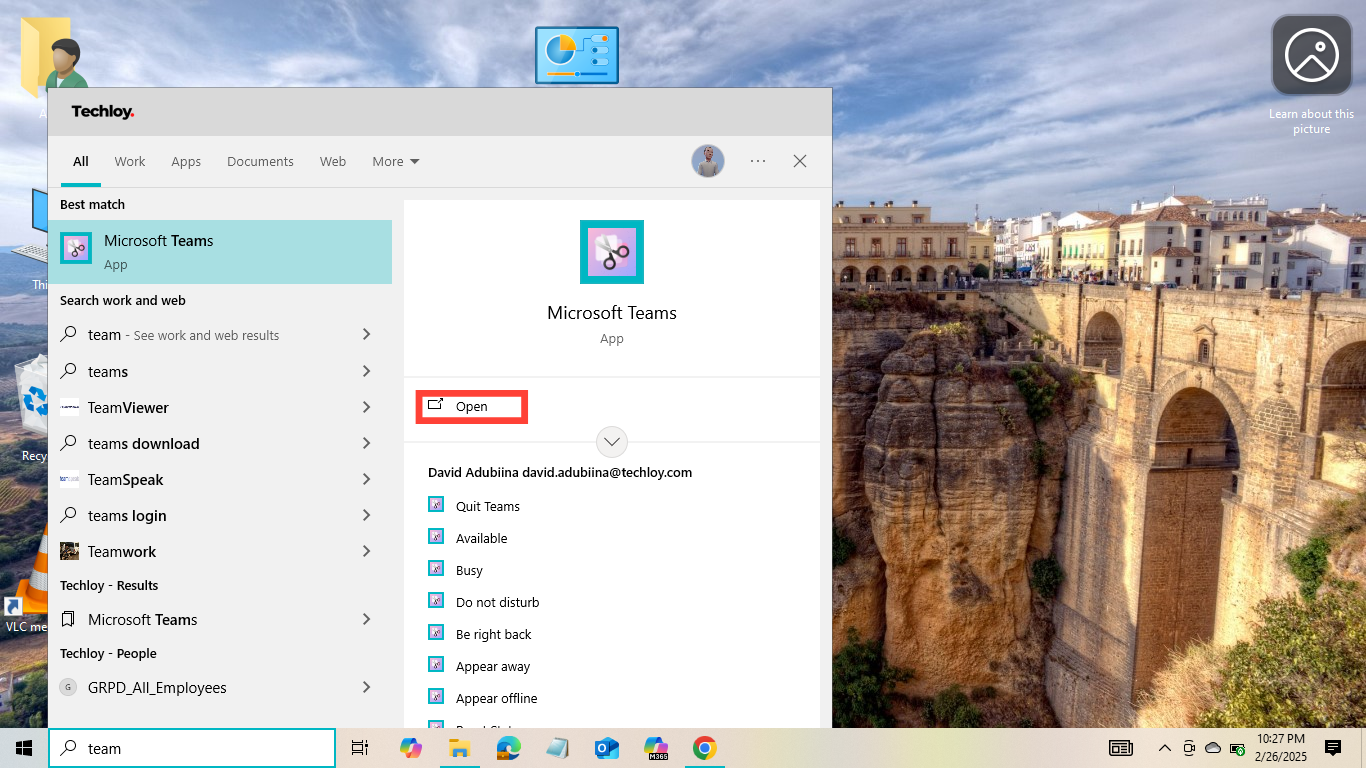Open the three-dot options menu
1366x768 pixels.
(x=758, y=161)
